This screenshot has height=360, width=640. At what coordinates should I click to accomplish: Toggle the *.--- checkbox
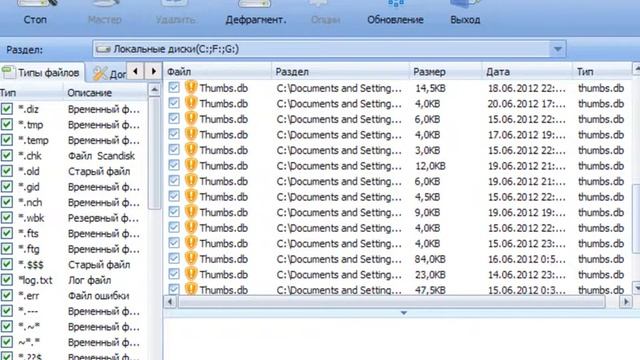tap(7, 311)
